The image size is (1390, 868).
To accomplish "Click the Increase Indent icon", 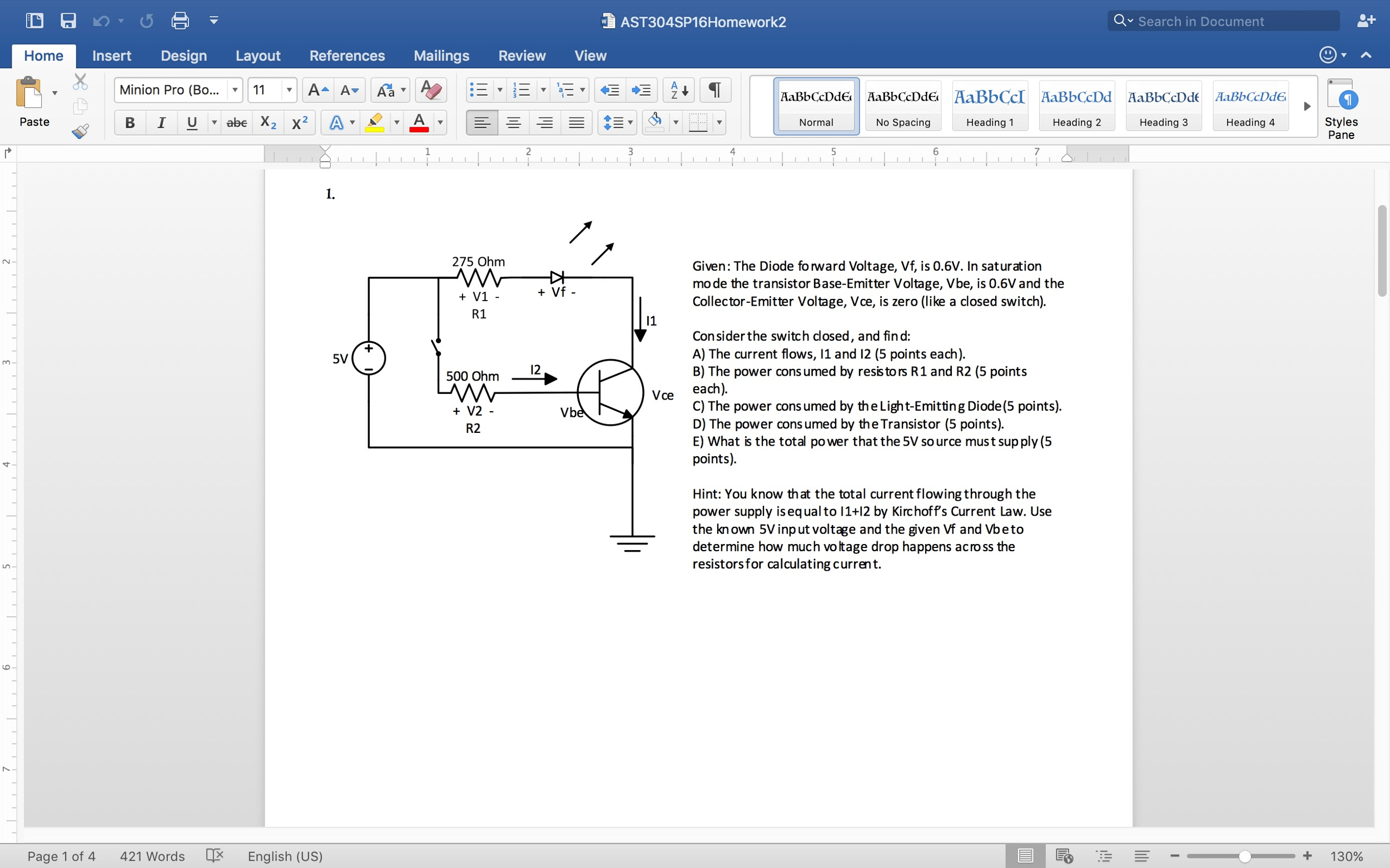I will (x=641, y=90).
